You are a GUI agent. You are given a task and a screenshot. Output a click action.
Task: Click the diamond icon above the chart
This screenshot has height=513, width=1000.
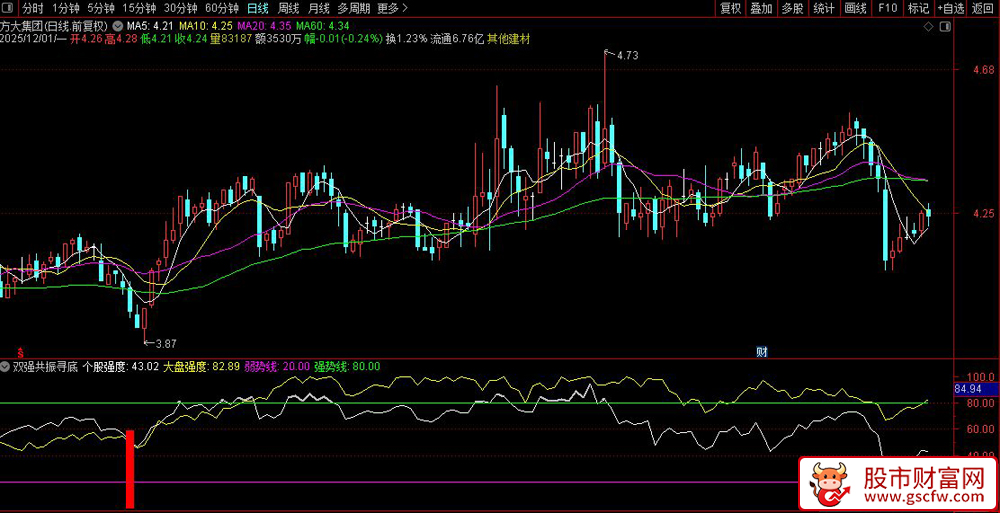(929, 26)
